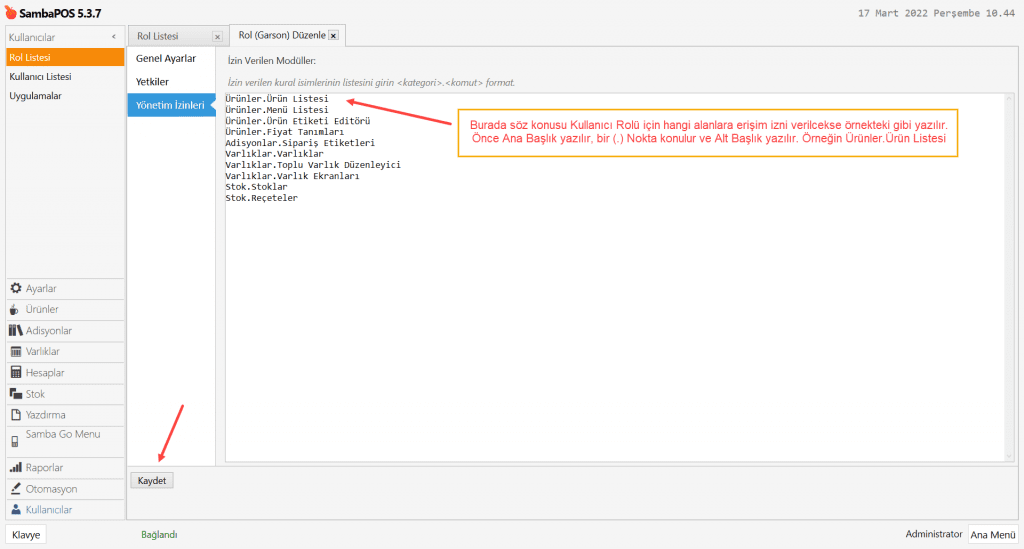Open the Raporlar module
The image size is (1024, 549).
click(x=65, y=467)
